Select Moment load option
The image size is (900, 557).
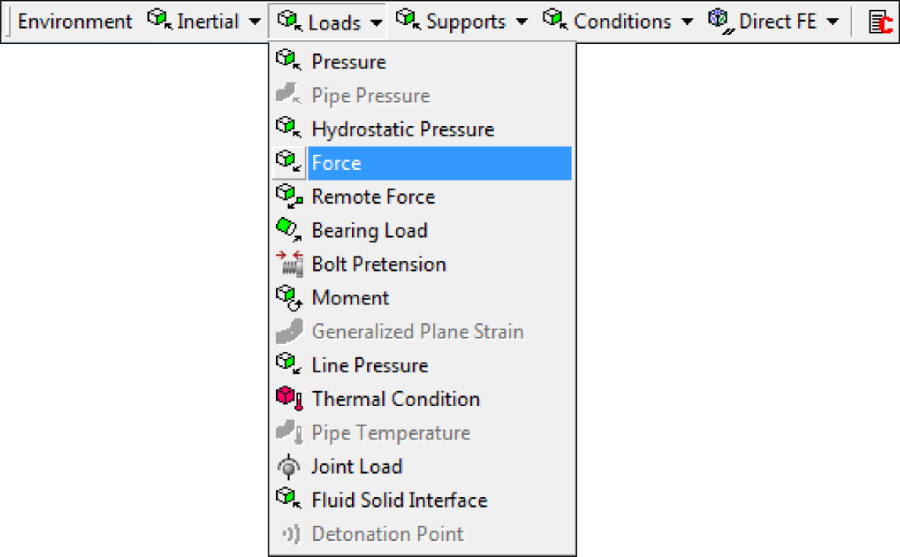[422, 297]
